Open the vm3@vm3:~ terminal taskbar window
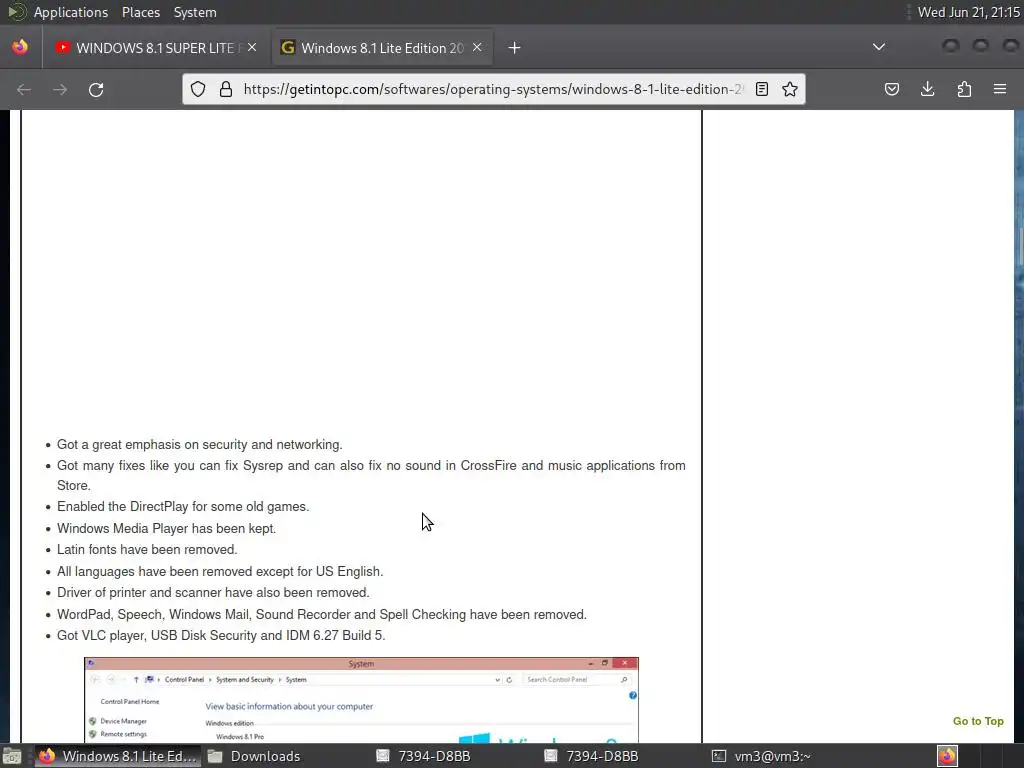 tap(761, 756)
